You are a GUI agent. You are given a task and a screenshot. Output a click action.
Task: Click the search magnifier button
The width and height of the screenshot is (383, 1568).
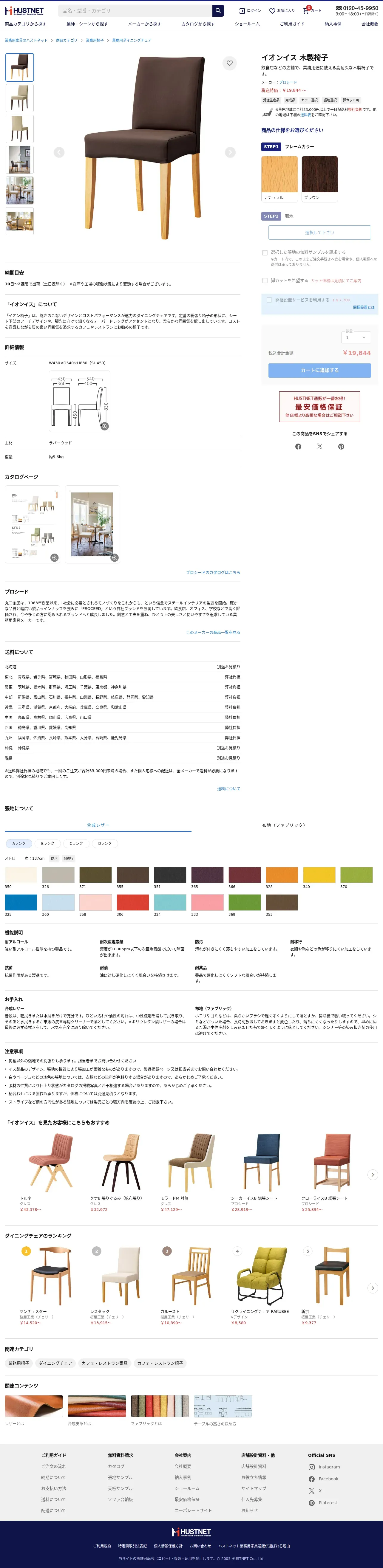218,10
